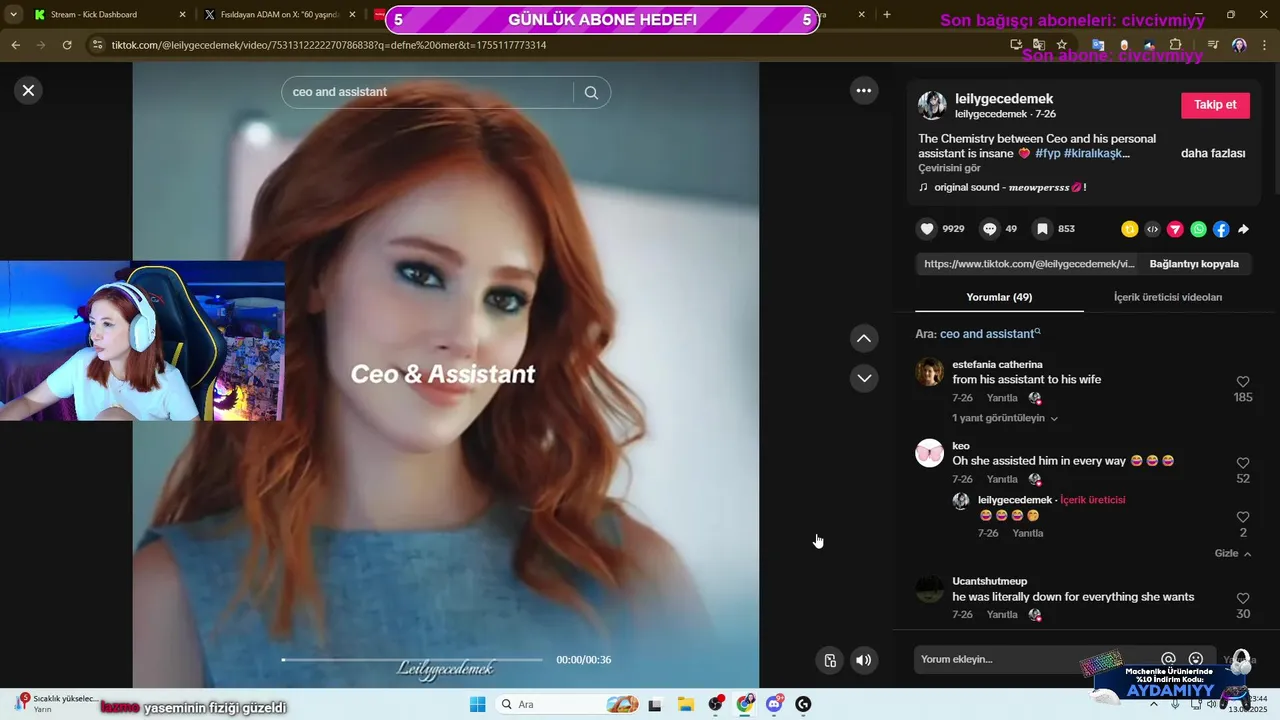Open the browser Extensions puzzle icon
1280x720 pixels.
coord(1176,45)
